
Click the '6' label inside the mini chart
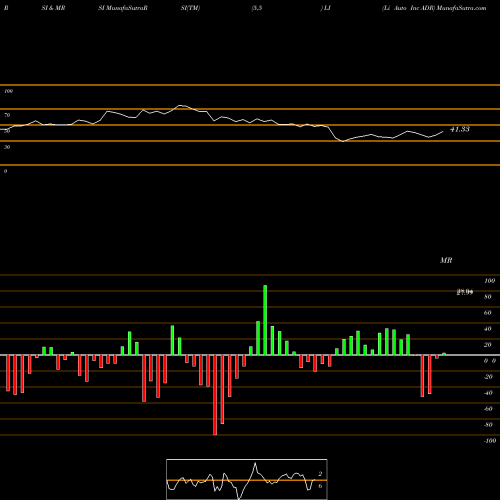coord(320,486)
